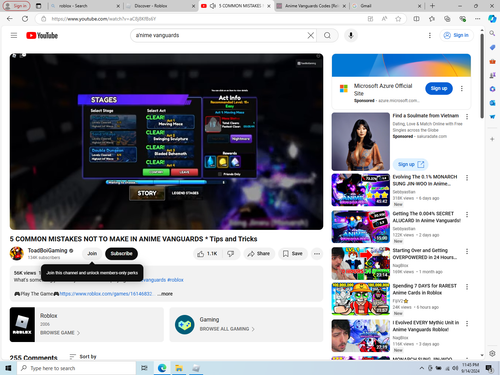Browse the Roblox game card

coord(87,324)
